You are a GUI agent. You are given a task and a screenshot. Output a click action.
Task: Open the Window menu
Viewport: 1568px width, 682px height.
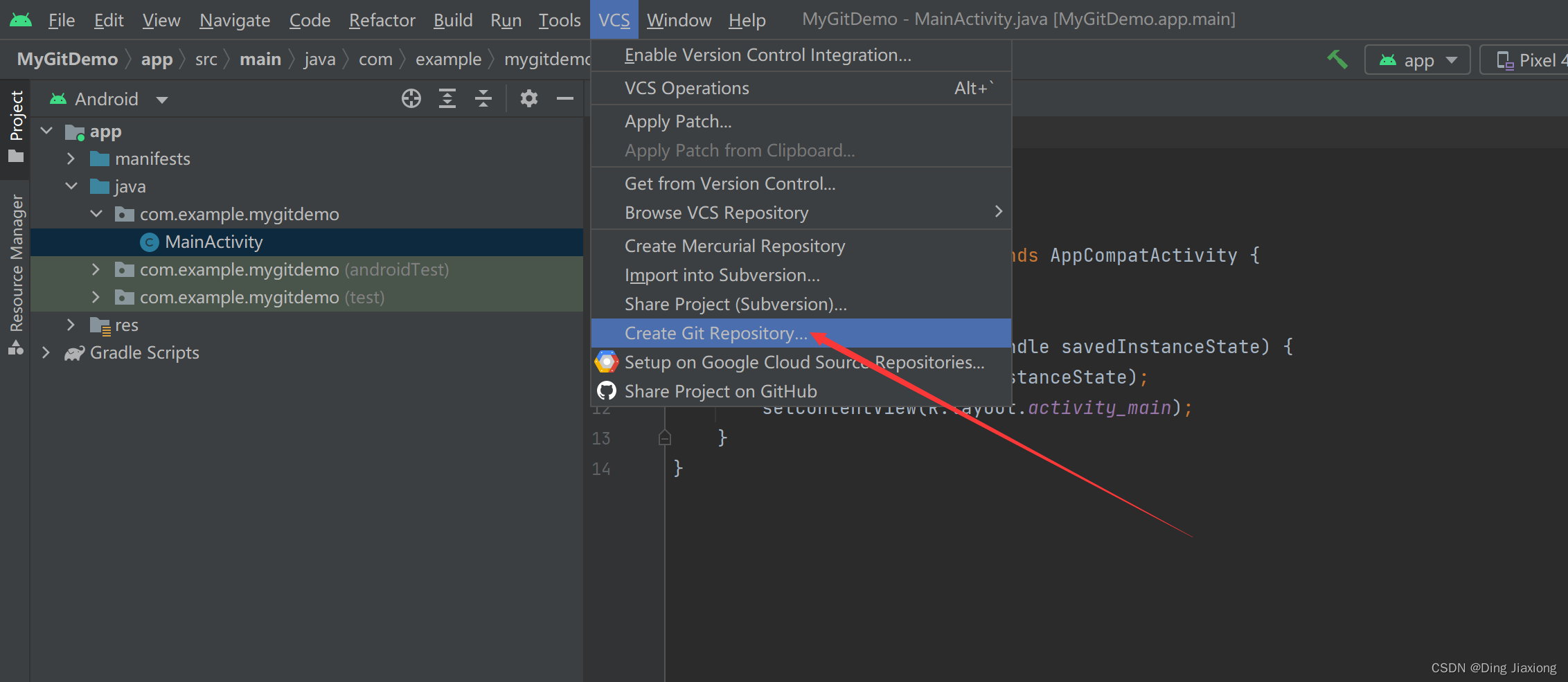[x=679, y=20]
